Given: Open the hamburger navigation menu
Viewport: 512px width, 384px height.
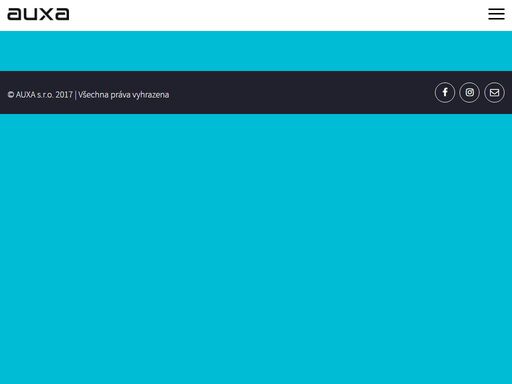Looking at the screenshot, I should pyautogui.click(x=496, y=14).
